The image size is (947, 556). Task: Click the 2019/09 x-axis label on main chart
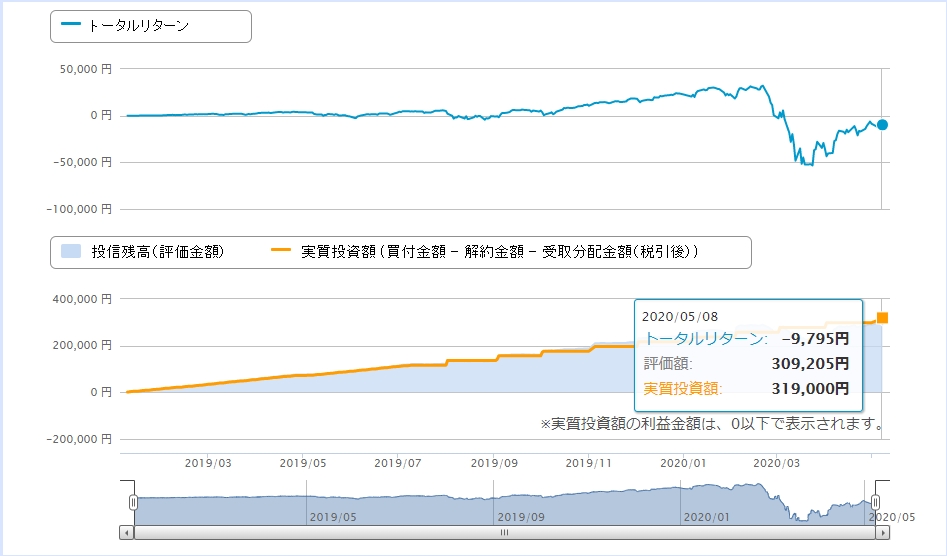494,463
